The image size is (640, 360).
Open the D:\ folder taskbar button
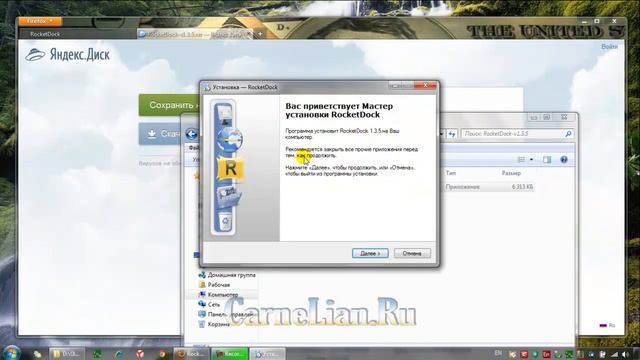click(66, 354)
